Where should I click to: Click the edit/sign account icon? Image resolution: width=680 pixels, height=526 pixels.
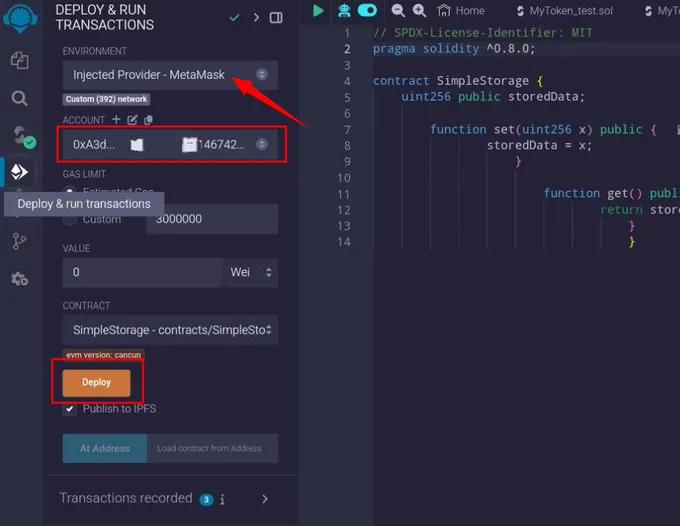tap(132, 120)
